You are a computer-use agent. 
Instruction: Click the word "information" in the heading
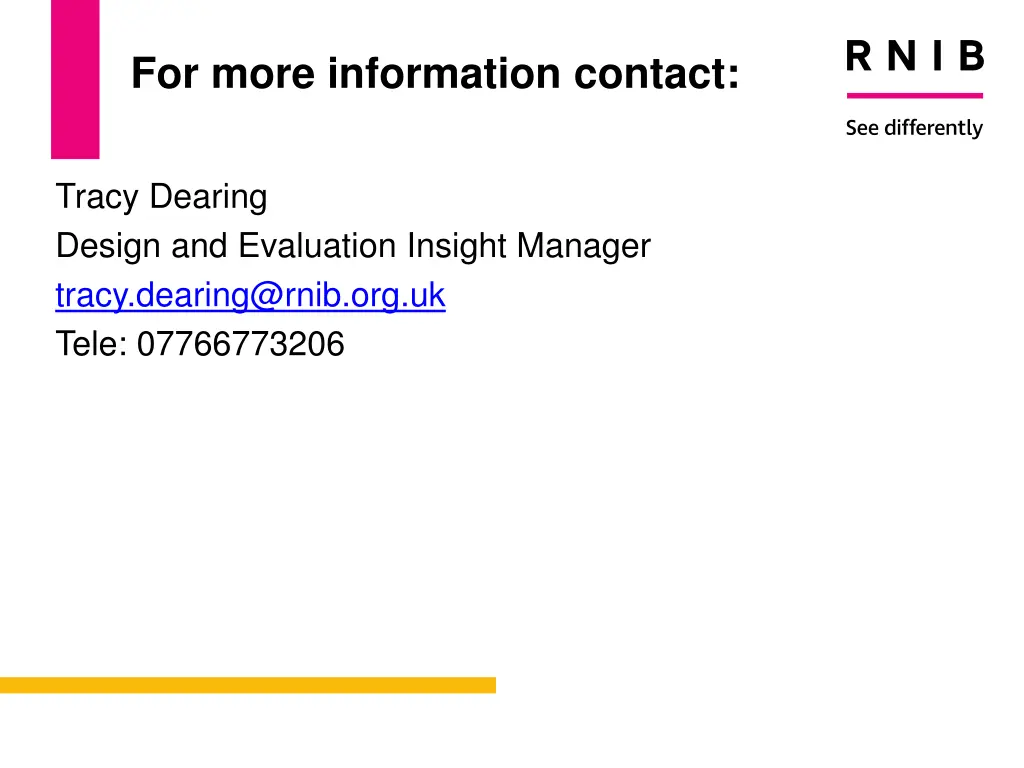click(444, 73)
